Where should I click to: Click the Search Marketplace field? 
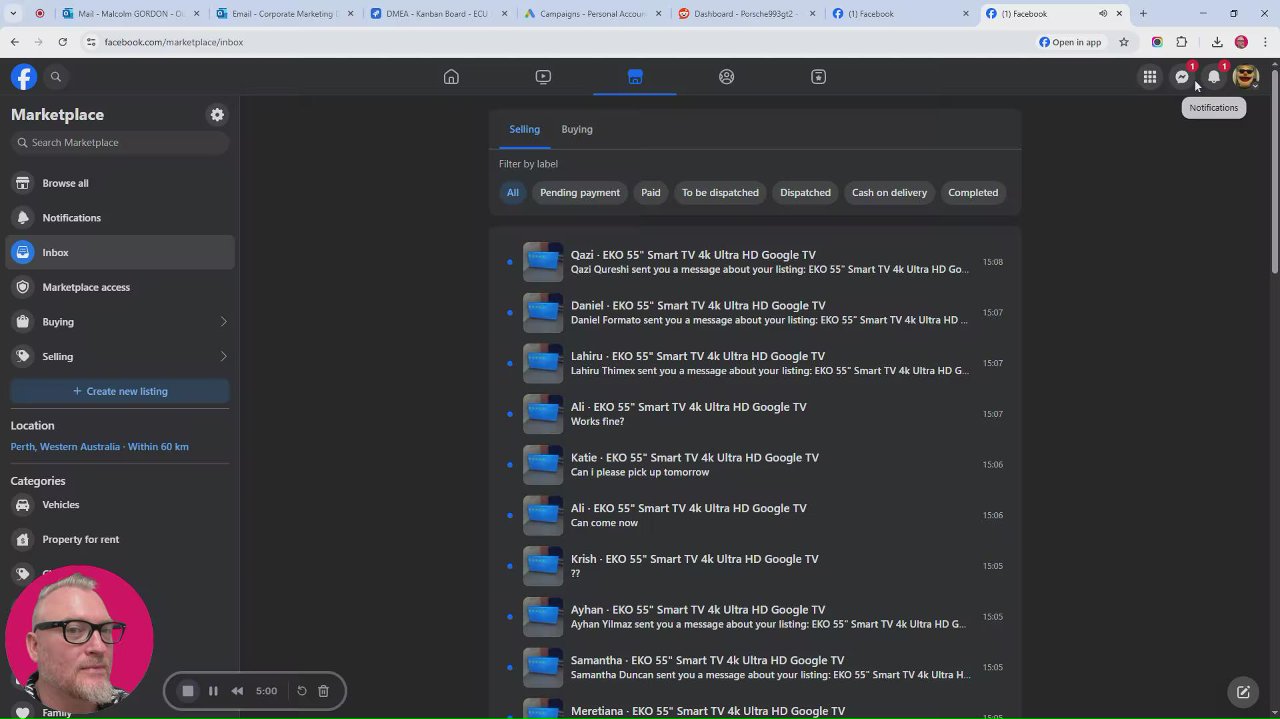pyautogui.click(x=120, y=142)
